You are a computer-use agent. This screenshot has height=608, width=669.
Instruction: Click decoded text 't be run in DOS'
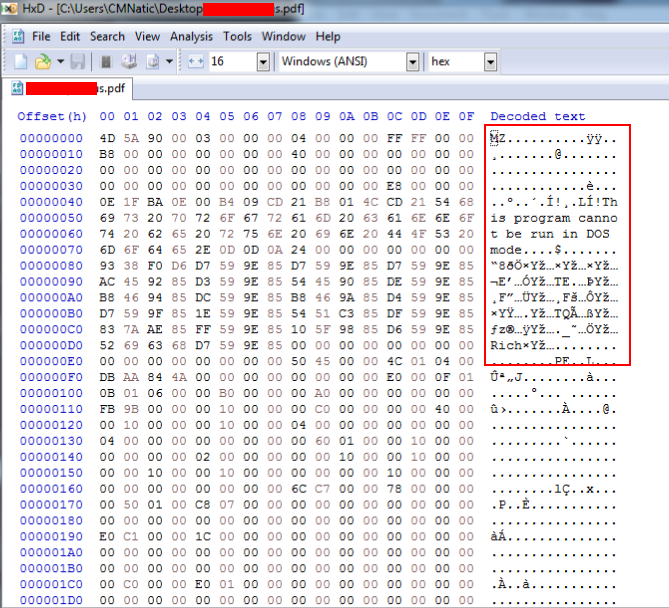(x=550, y=234)
